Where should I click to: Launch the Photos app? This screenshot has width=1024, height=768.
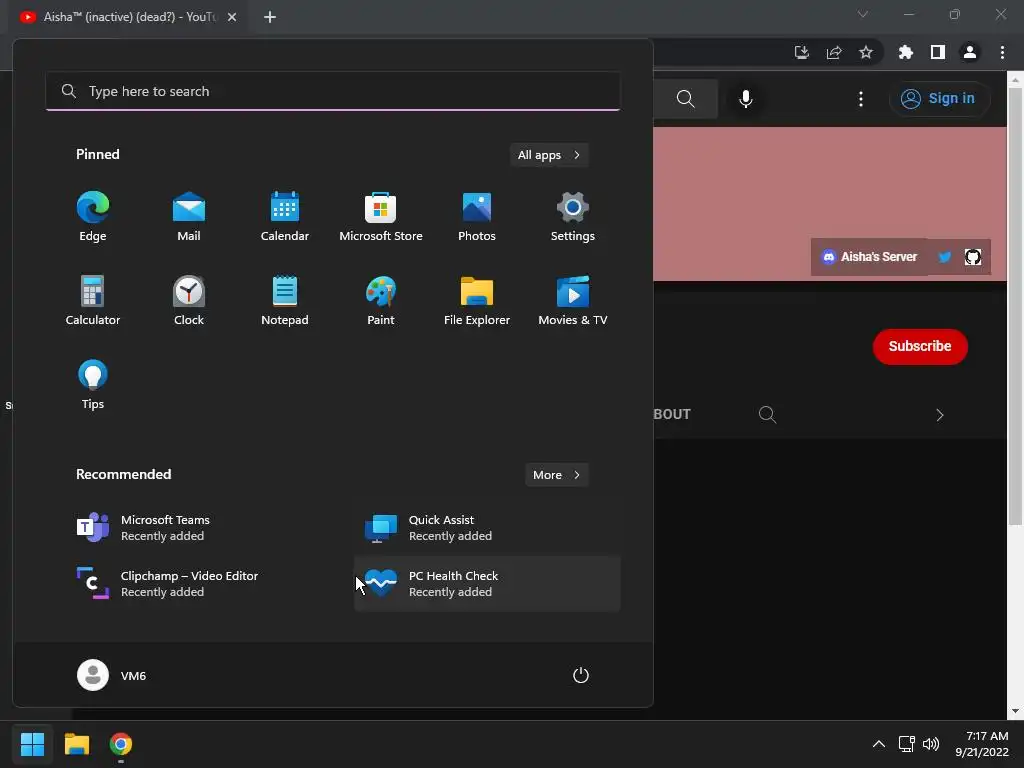point(477,217)
